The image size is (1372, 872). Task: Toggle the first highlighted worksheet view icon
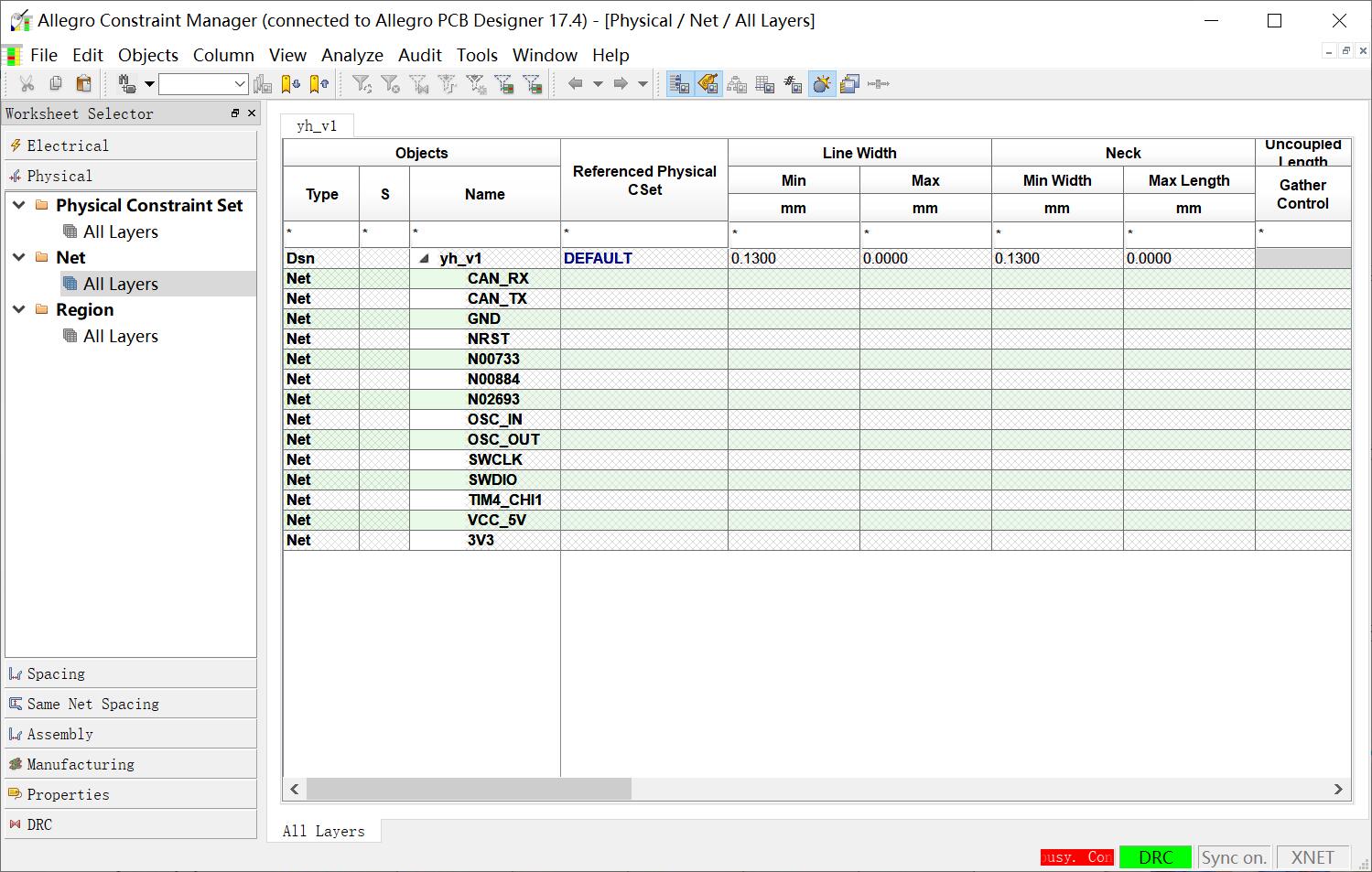pyautogui.click(x=679, y=84)
